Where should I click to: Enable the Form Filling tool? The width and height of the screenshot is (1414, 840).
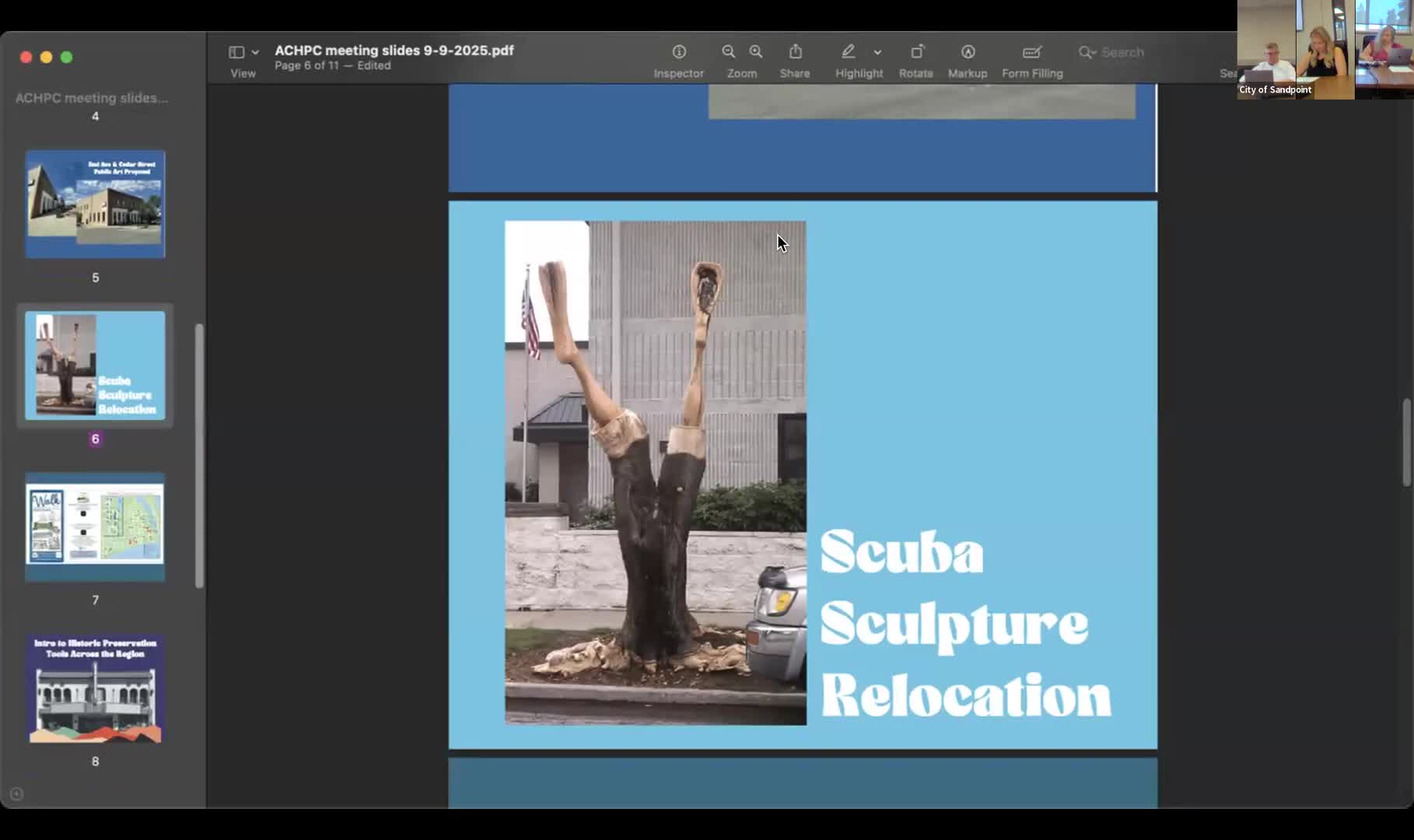tap(1032, 51)
